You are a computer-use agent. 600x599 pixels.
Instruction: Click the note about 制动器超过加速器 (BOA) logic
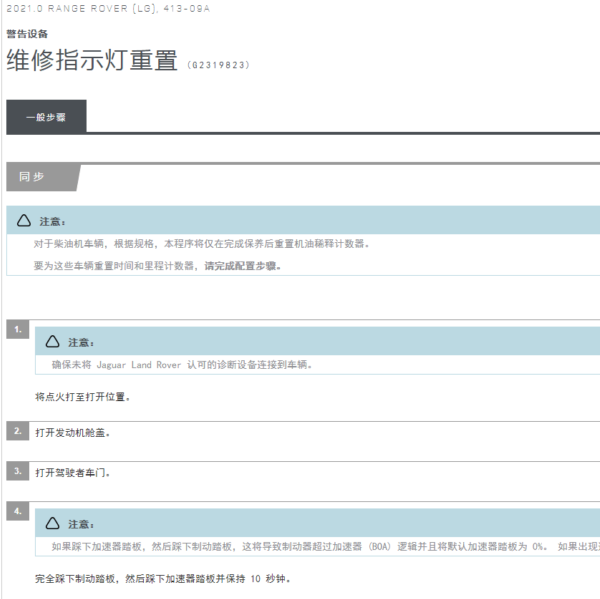[325, 547]
